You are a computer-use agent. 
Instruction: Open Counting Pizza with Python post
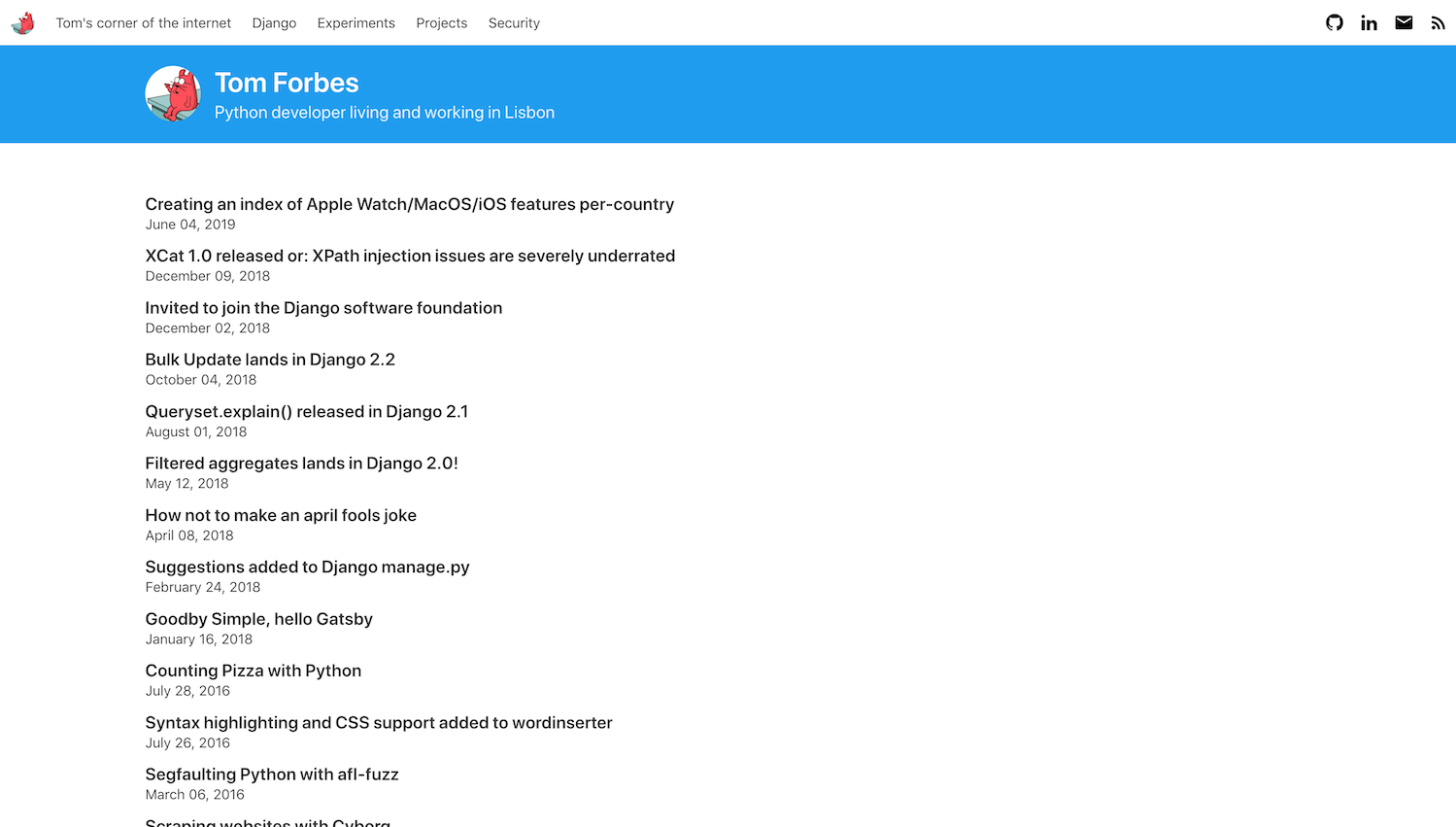click(254, 671)
